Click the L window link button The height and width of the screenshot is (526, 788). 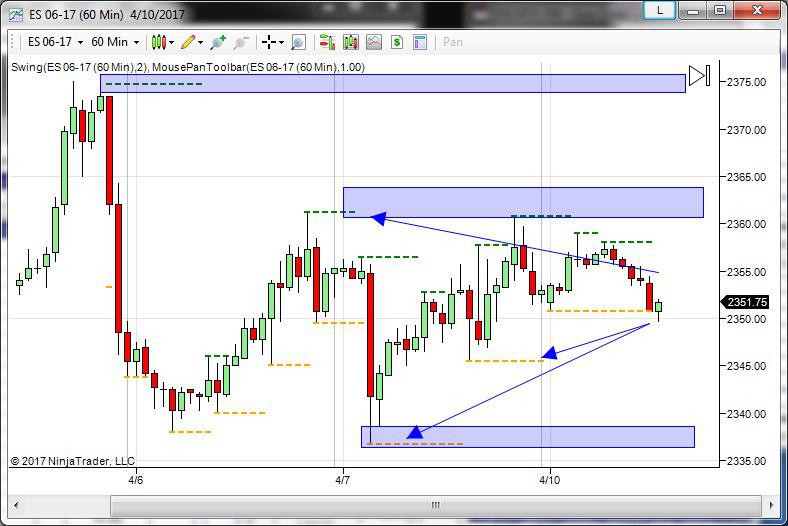[x=659, y=10]
